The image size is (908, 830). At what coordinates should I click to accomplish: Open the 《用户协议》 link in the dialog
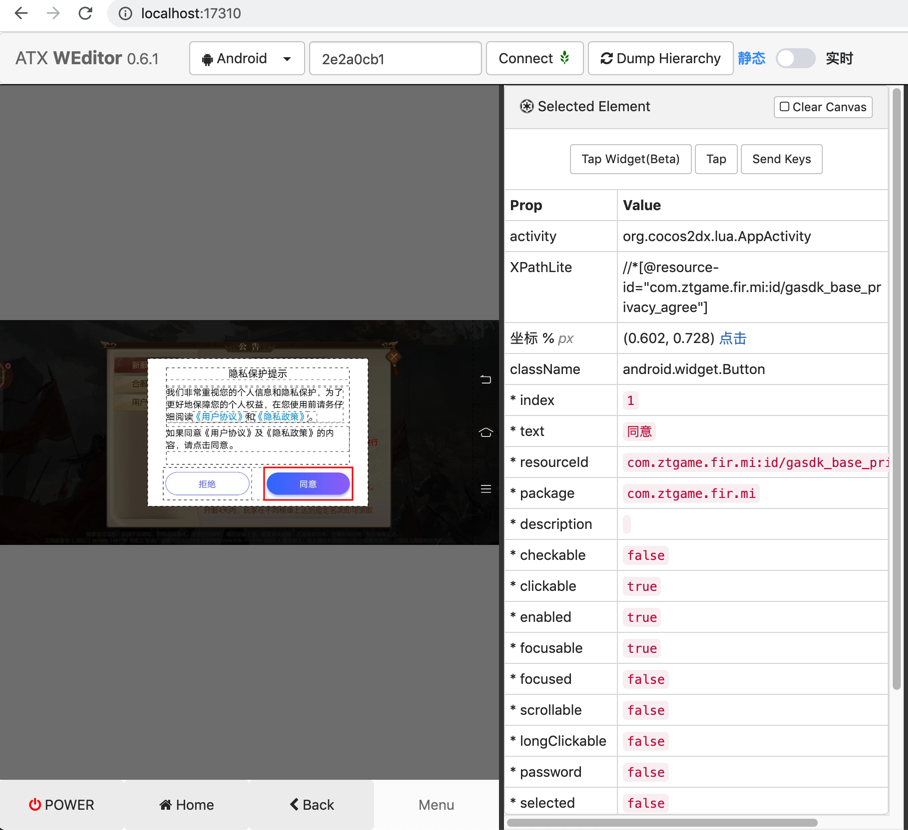218,416
